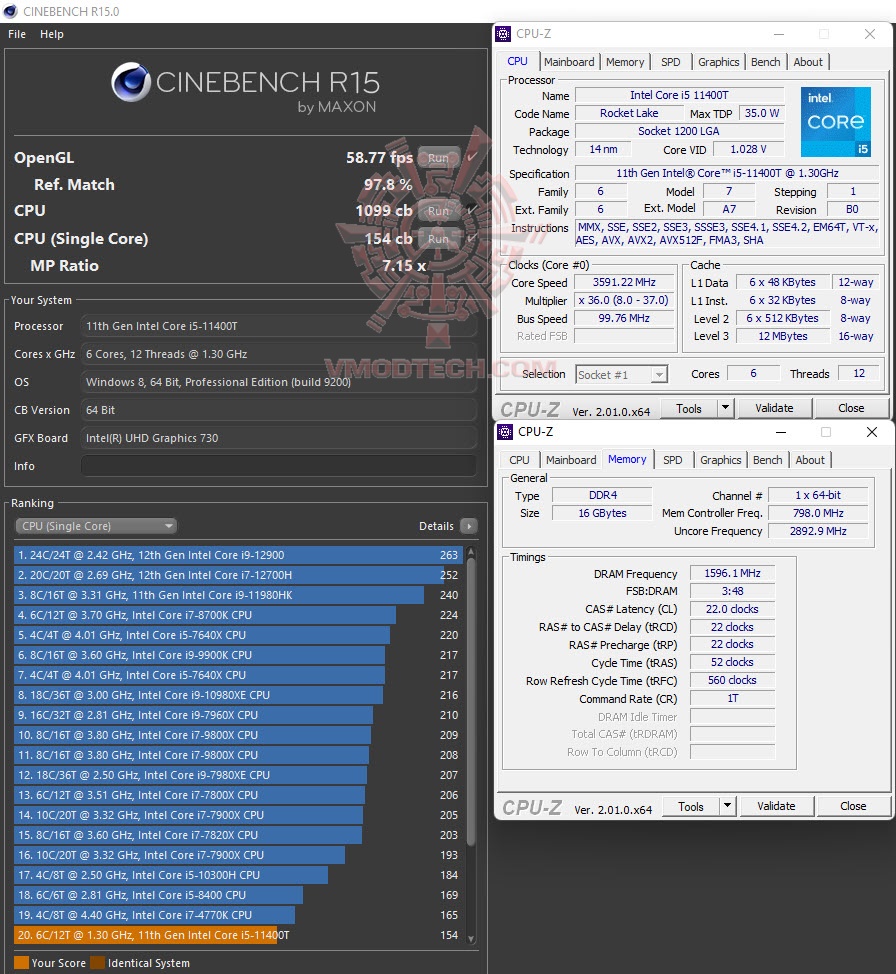Open Mainboard tab in lower CPU-Z window
Image resolution: width=896 pixels, height=974 pixels.
coord(571,460)
